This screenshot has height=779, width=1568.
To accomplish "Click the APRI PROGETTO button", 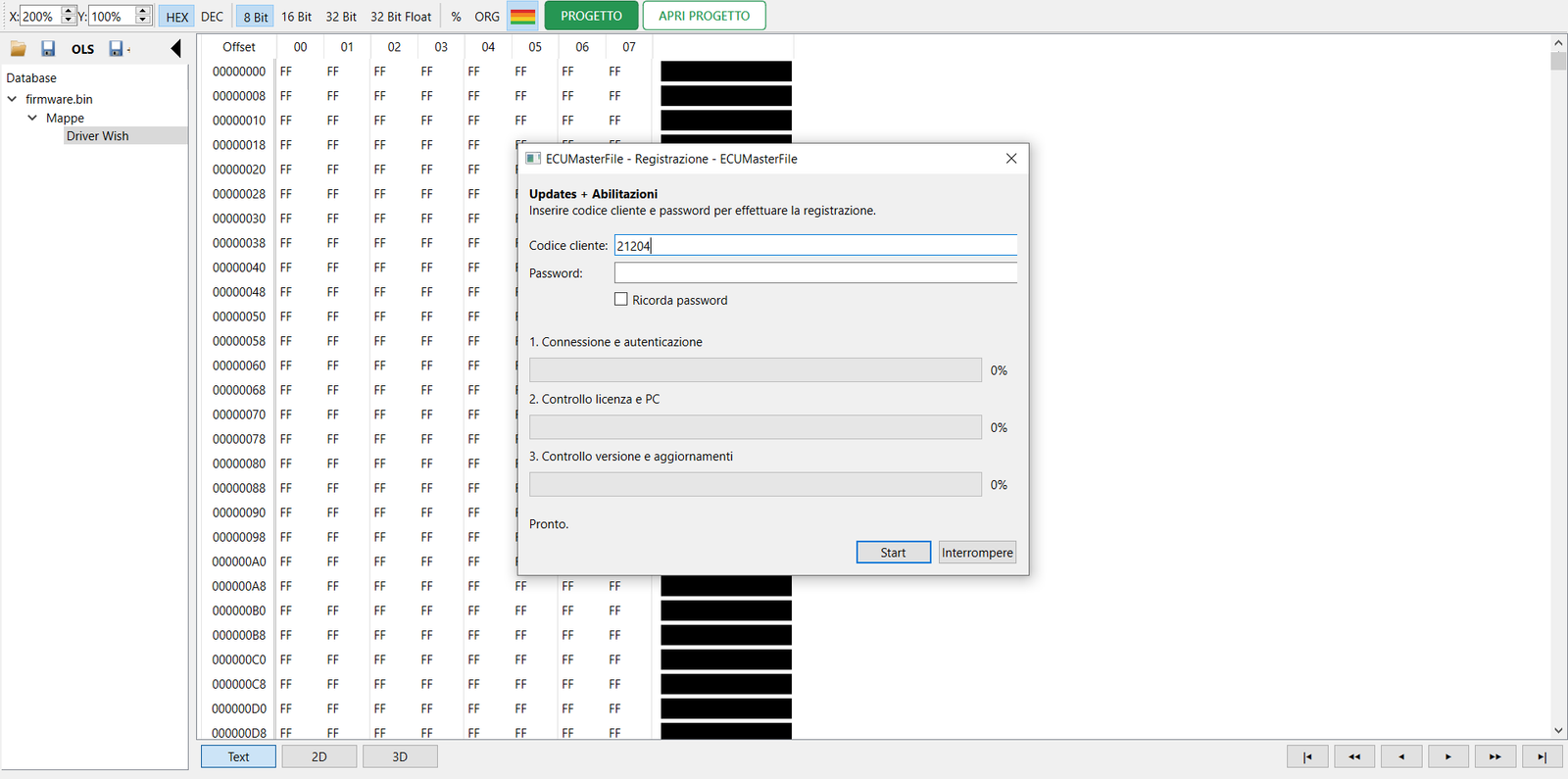I will [704, 16].
